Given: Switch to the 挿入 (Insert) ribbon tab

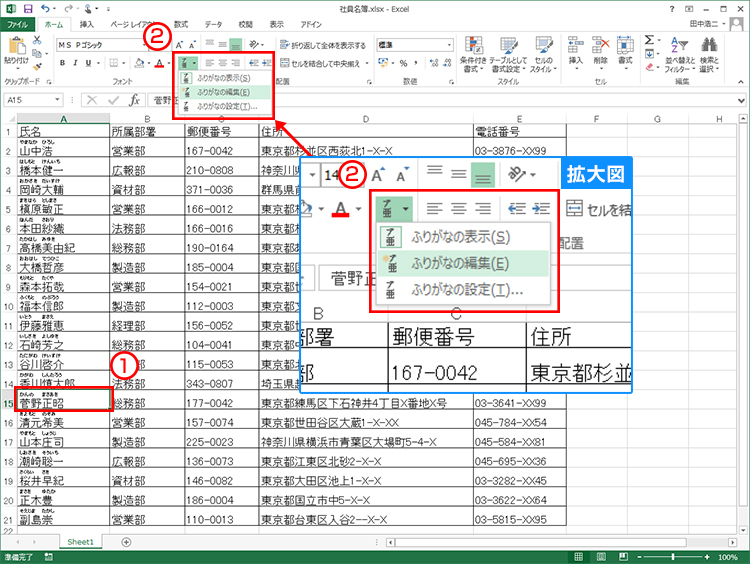Looking at the screenshot, I should point(88,23).
